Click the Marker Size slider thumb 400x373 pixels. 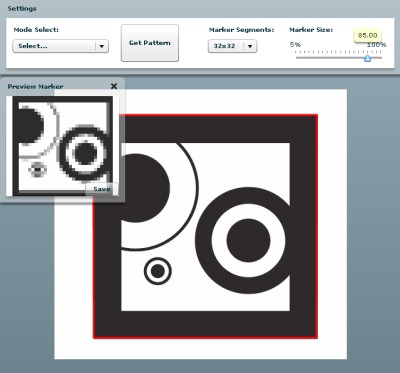pyautogui.click(x=367, y=58)
